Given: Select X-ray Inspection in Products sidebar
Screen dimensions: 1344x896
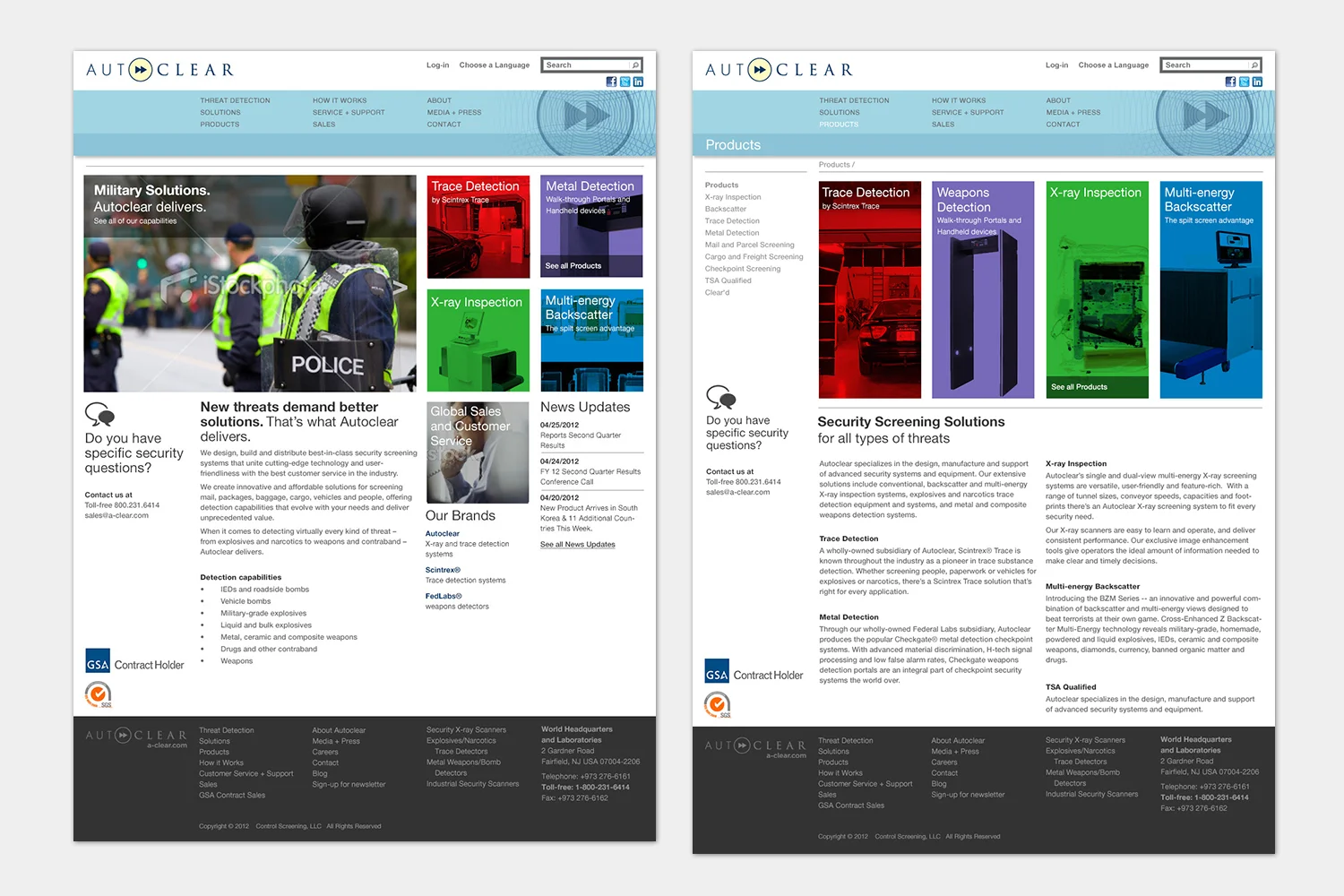Looking at the screenshot, I should pos(733,197).
